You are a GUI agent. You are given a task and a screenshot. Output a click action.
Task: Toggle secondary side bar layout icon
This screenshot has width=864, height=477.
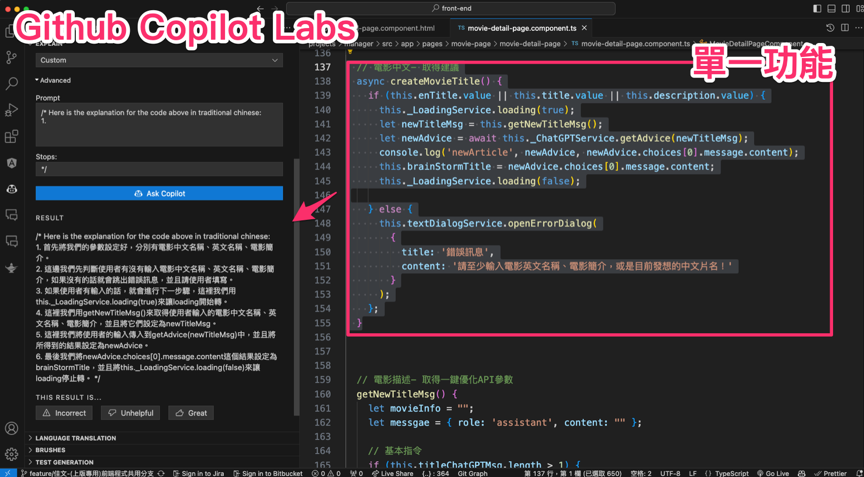click(845, 8)
